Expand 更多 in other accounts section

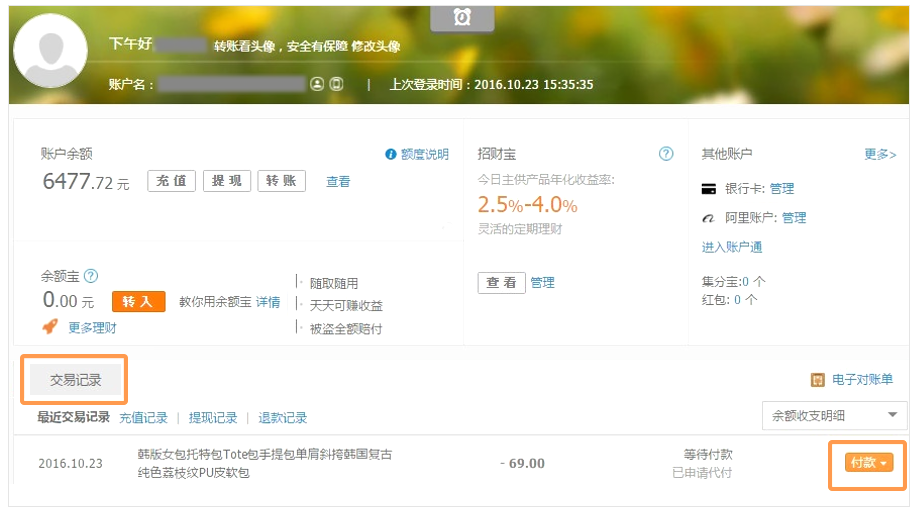880,154
